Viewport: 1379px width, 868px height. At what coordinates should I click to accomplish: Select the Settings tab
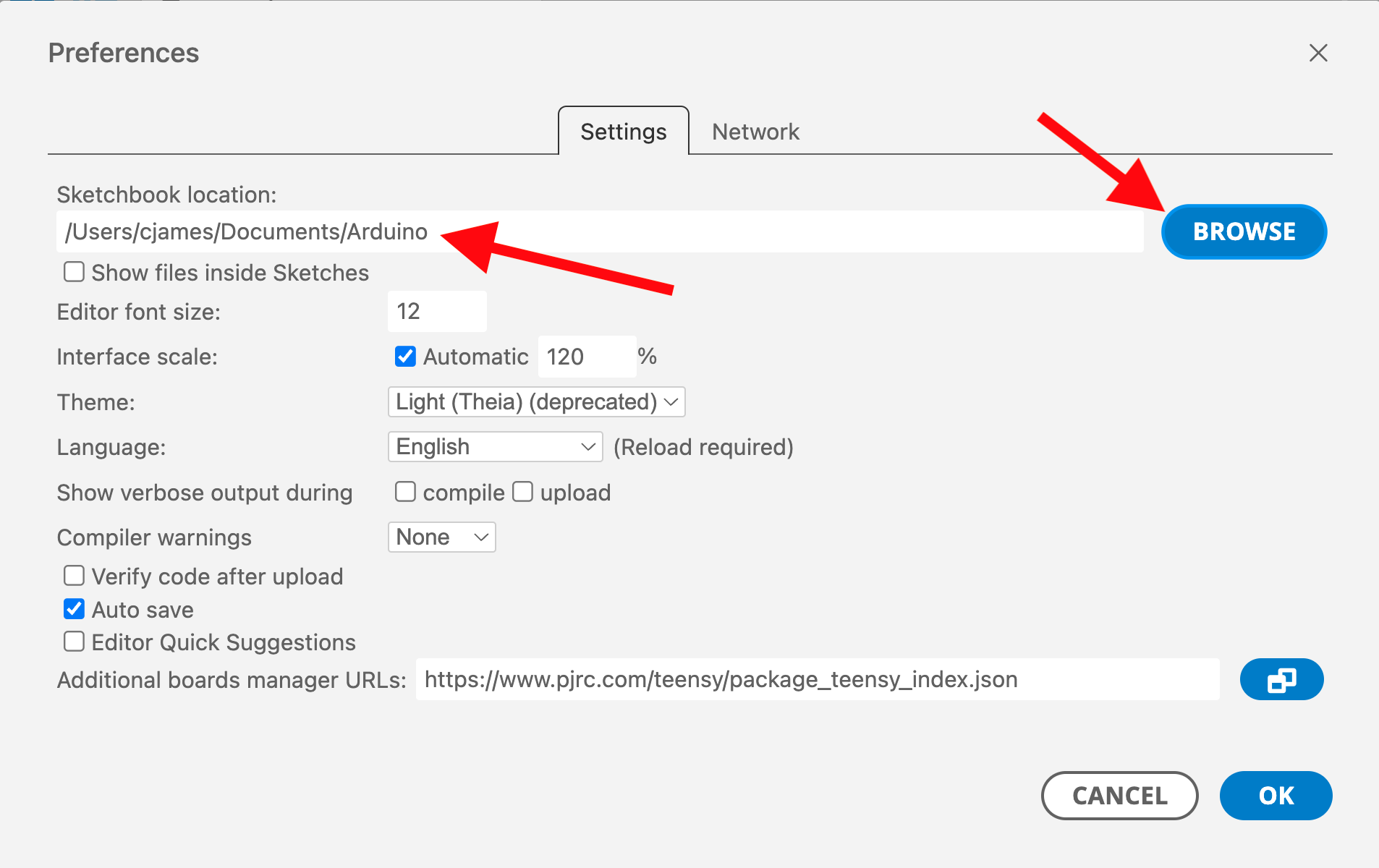tap(623, 132)
